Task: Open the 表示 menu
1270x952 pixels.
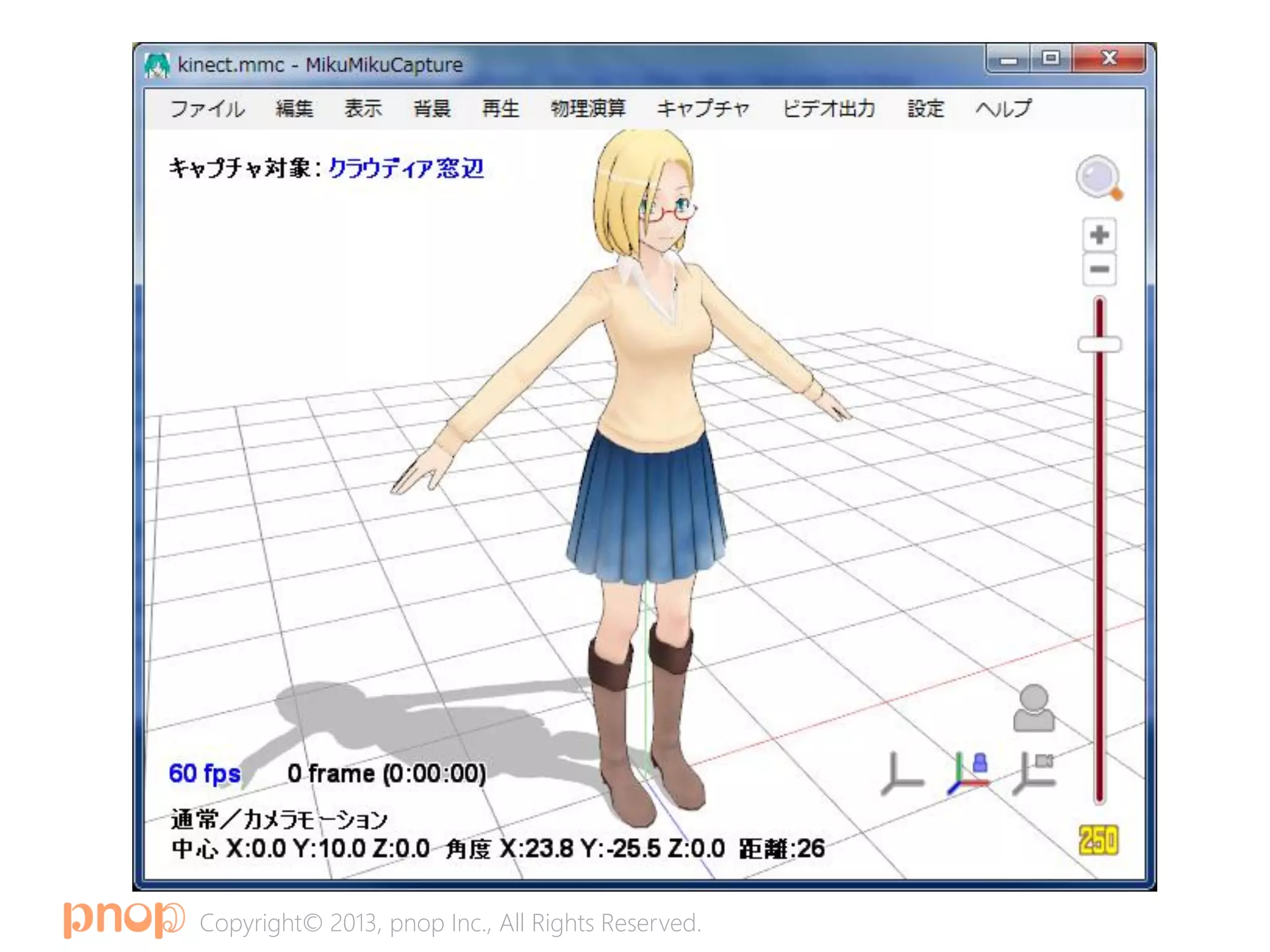Action: 363,109
